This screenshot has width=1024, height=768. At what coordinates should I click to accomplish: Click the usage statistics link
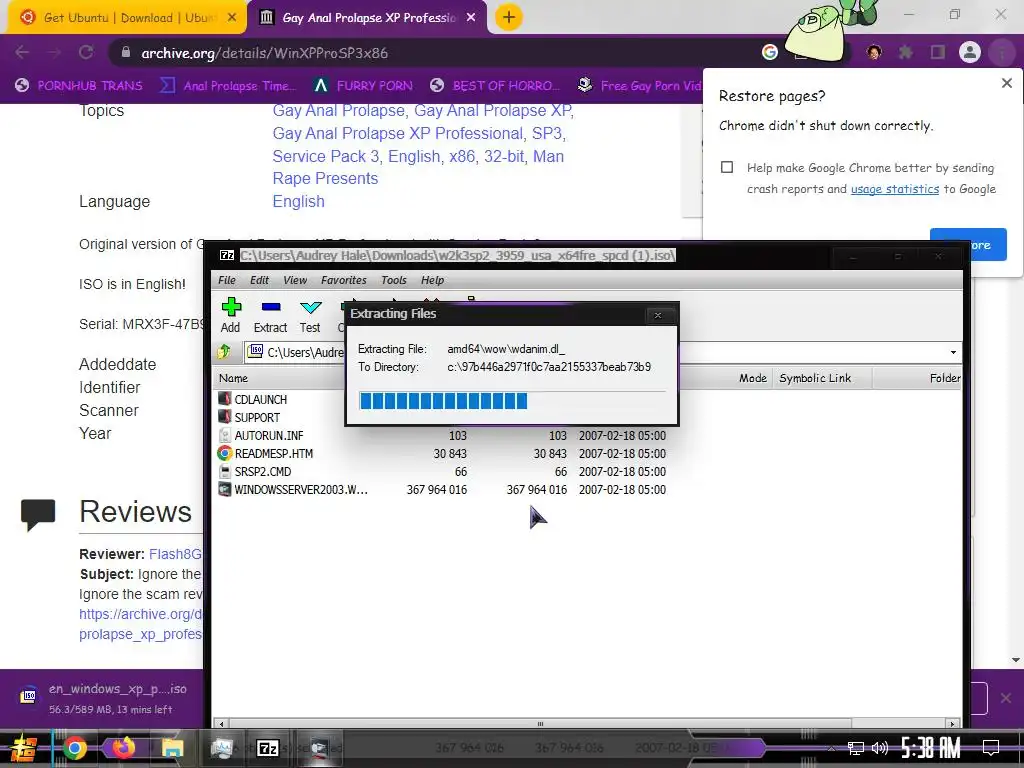point(895,189)
